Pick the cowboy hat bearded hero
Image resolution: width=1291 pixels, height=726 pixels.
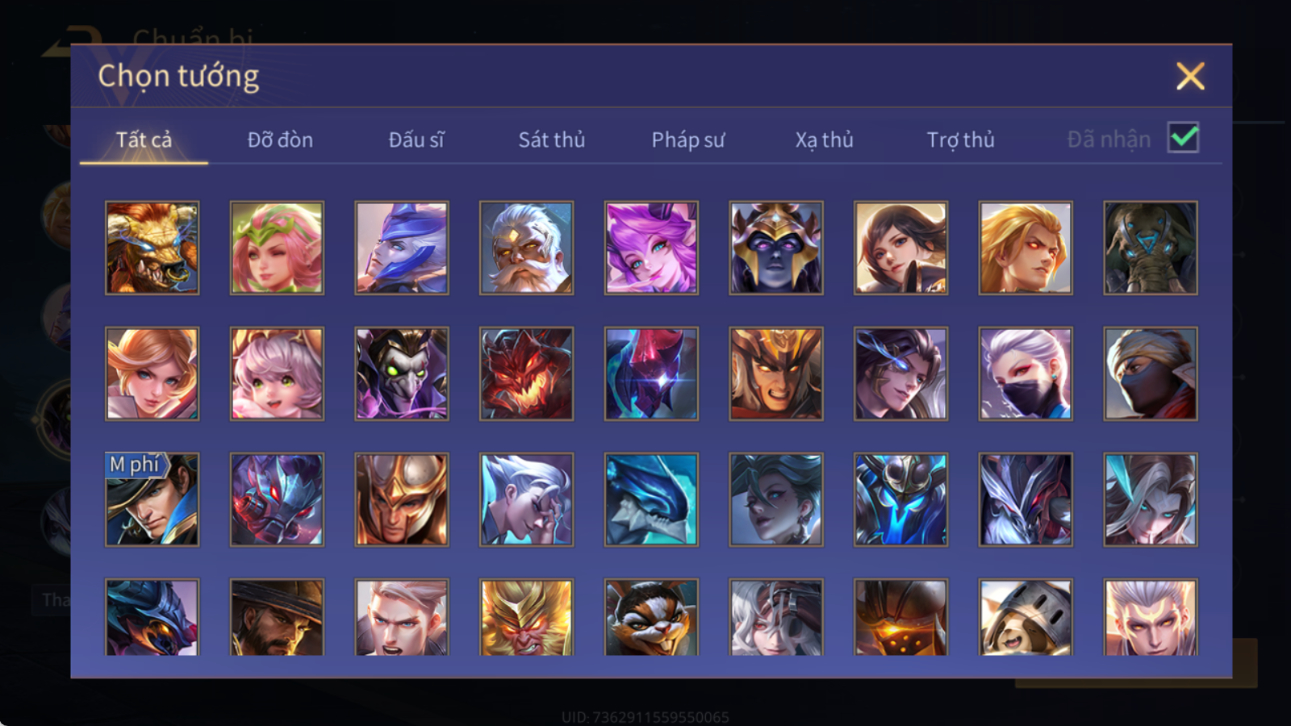[x=277, y=618]
